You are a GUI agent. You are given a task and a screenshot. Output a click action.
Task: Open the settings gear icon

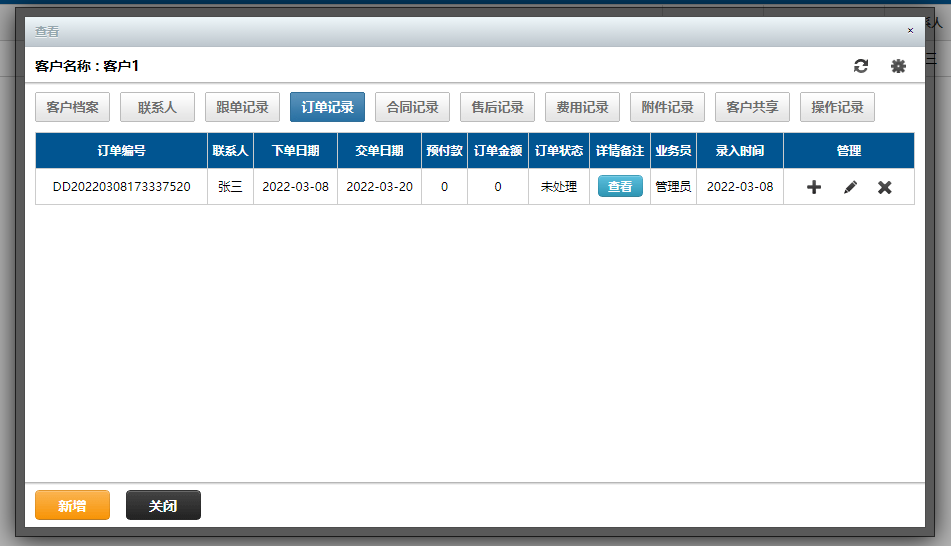click(x=898, y=66)
